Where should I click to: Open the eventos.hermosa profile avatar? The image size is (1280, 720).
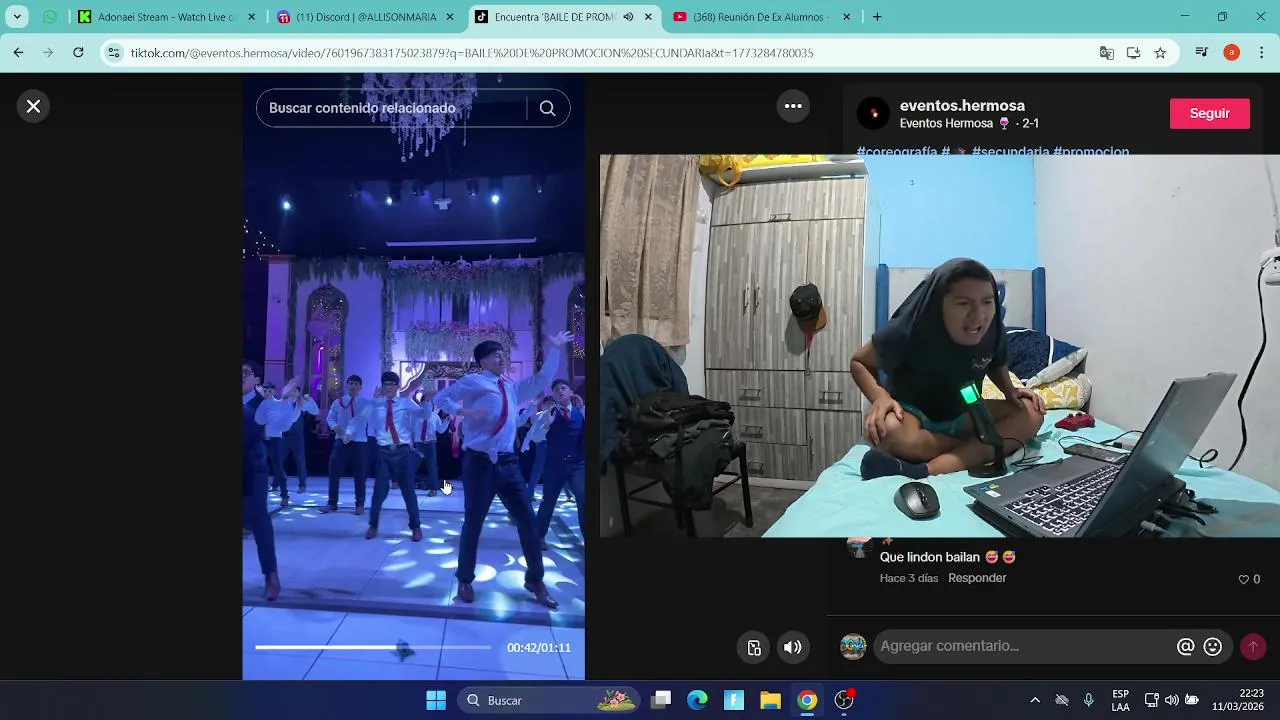(x=873, y=114)
